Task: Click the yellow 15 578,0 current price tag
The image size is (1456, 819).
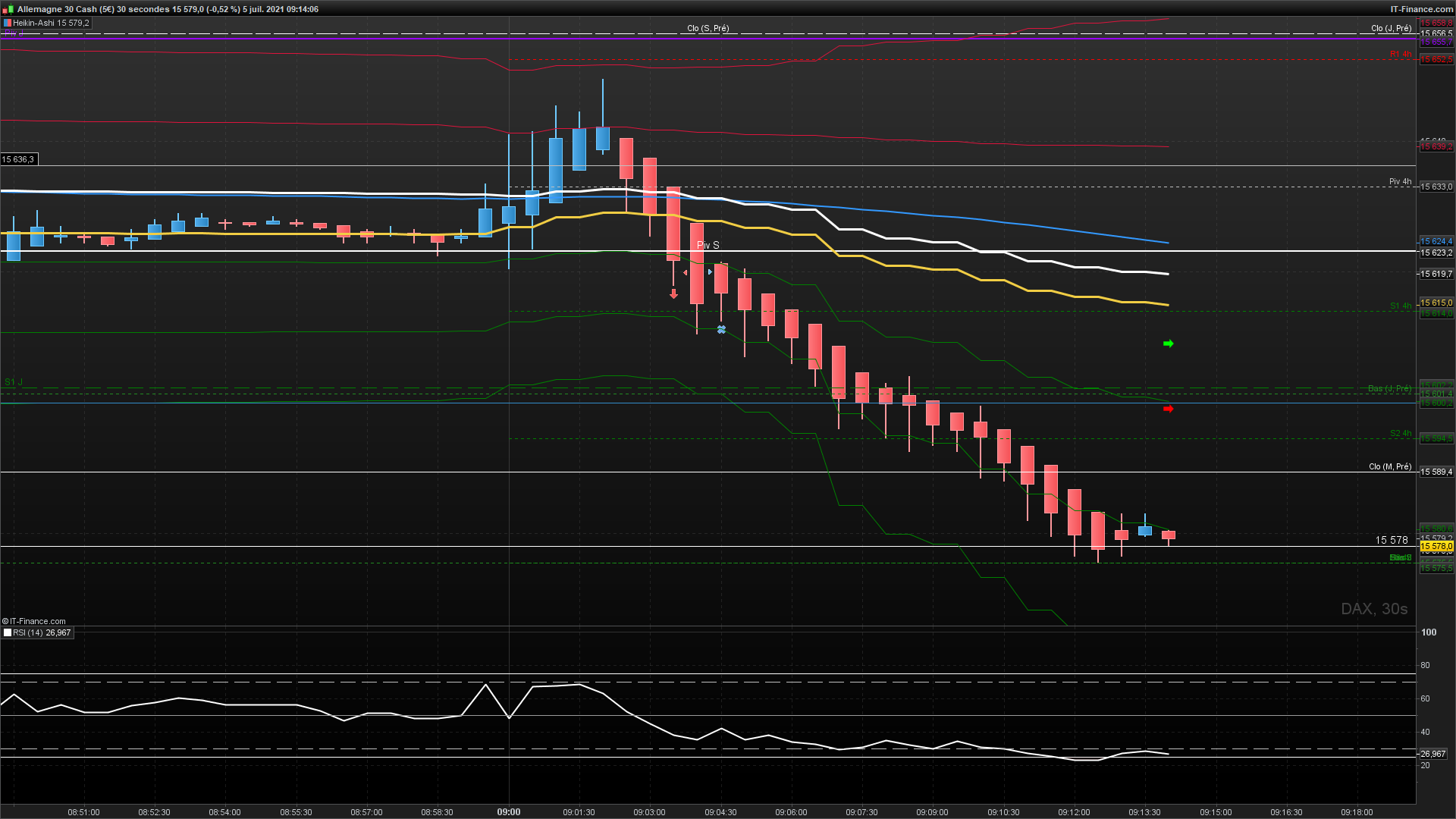Action: (1436, 546)
